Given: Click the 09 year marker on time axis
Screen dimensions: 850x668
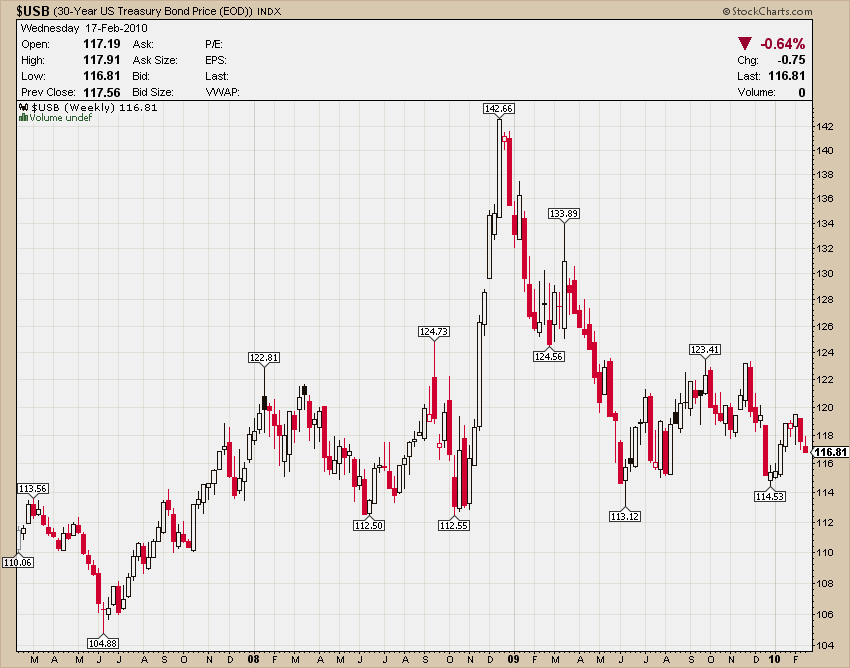Looking at the screenshot, I should pos(513,660).
